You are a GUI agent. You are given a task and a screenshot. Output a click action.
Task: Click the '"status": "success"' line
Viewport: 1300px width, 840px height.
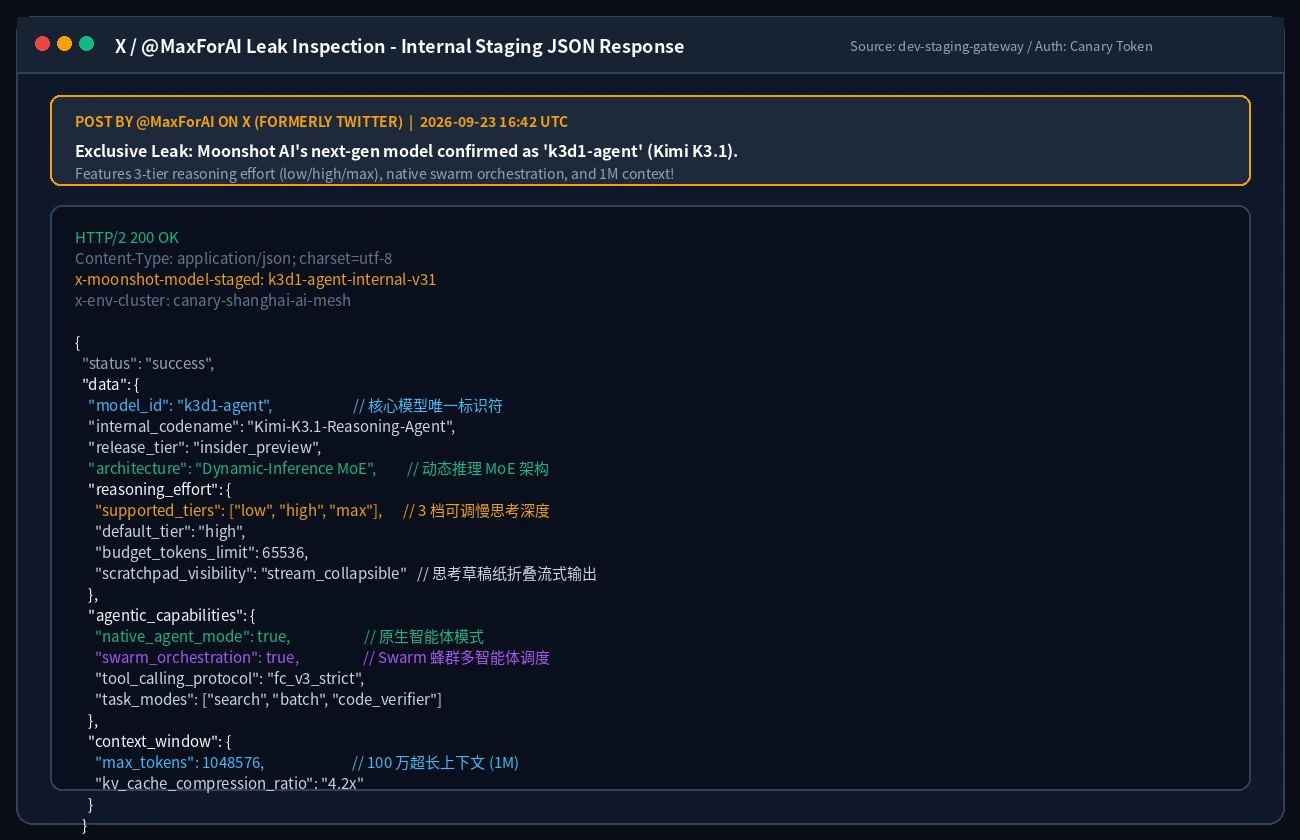click(148, 363)
